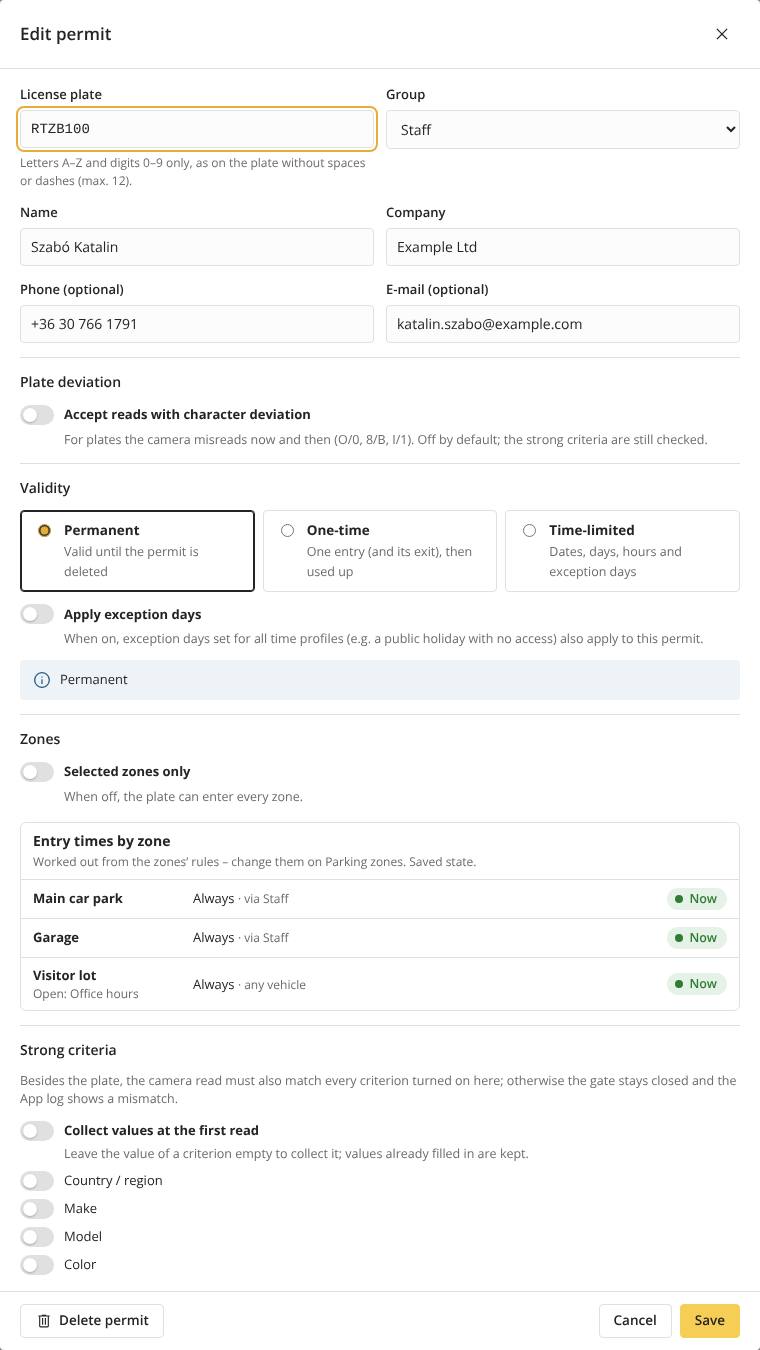The height and width of the screenshot is (1350, 760).
Task: Enable the Color criterion toggle
Action: pos(37,1265)
